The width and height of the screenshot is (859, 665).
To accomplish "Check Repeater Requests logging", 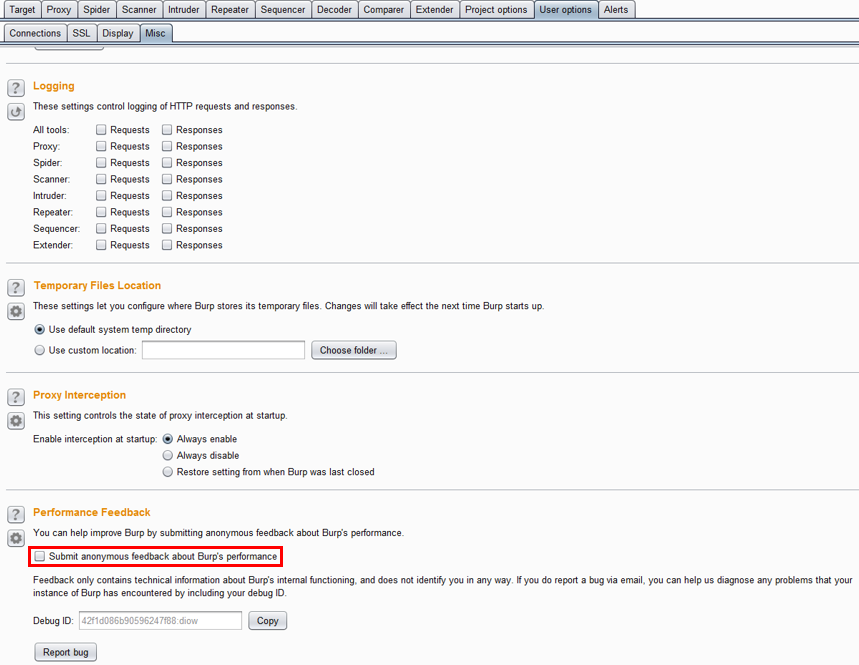I will coord(101,212).
